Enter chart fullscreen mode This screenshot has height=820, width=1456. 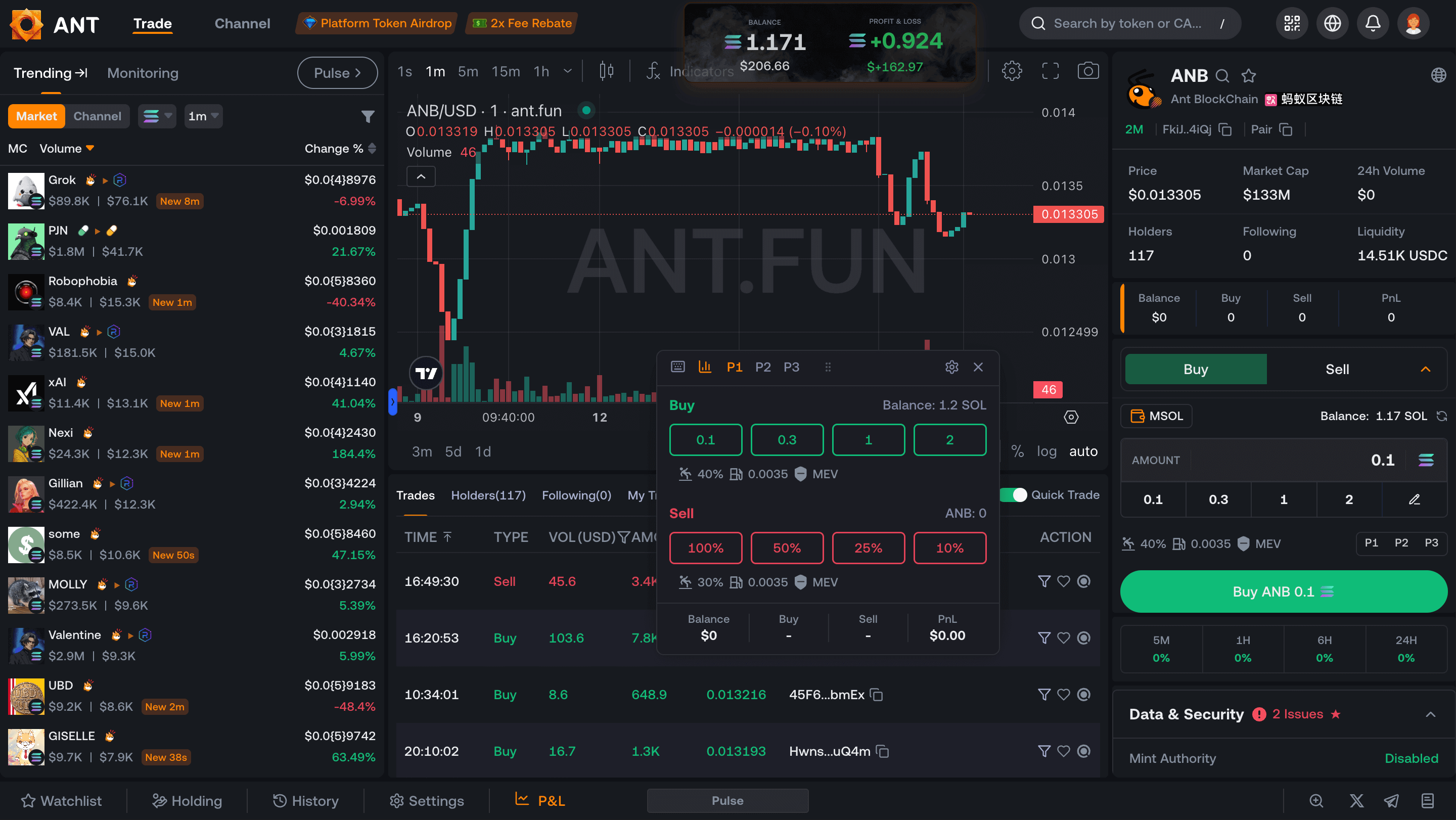click(x=1050, y=71)
